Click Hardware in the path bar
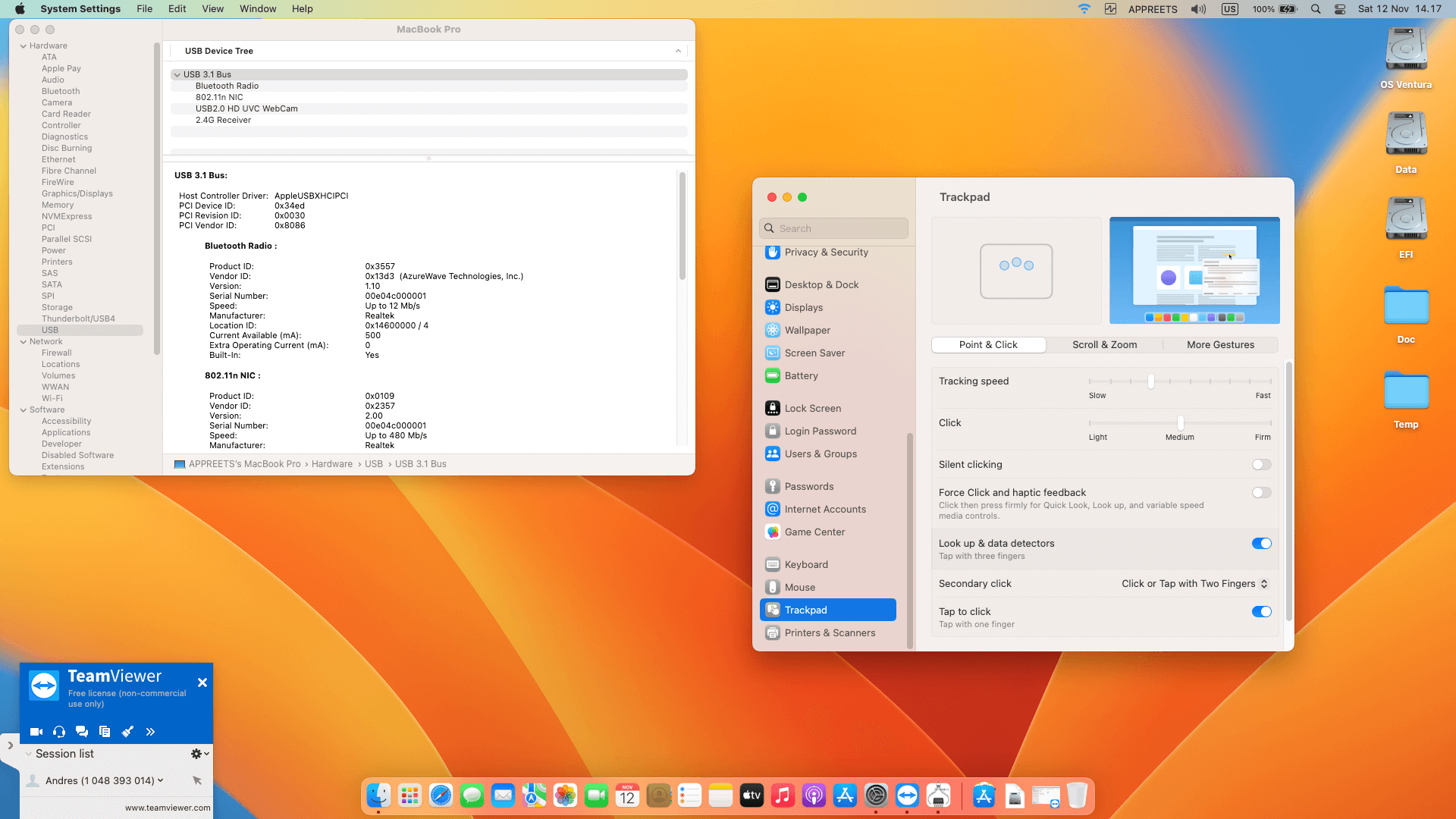1456x819 pixels. 331,464
